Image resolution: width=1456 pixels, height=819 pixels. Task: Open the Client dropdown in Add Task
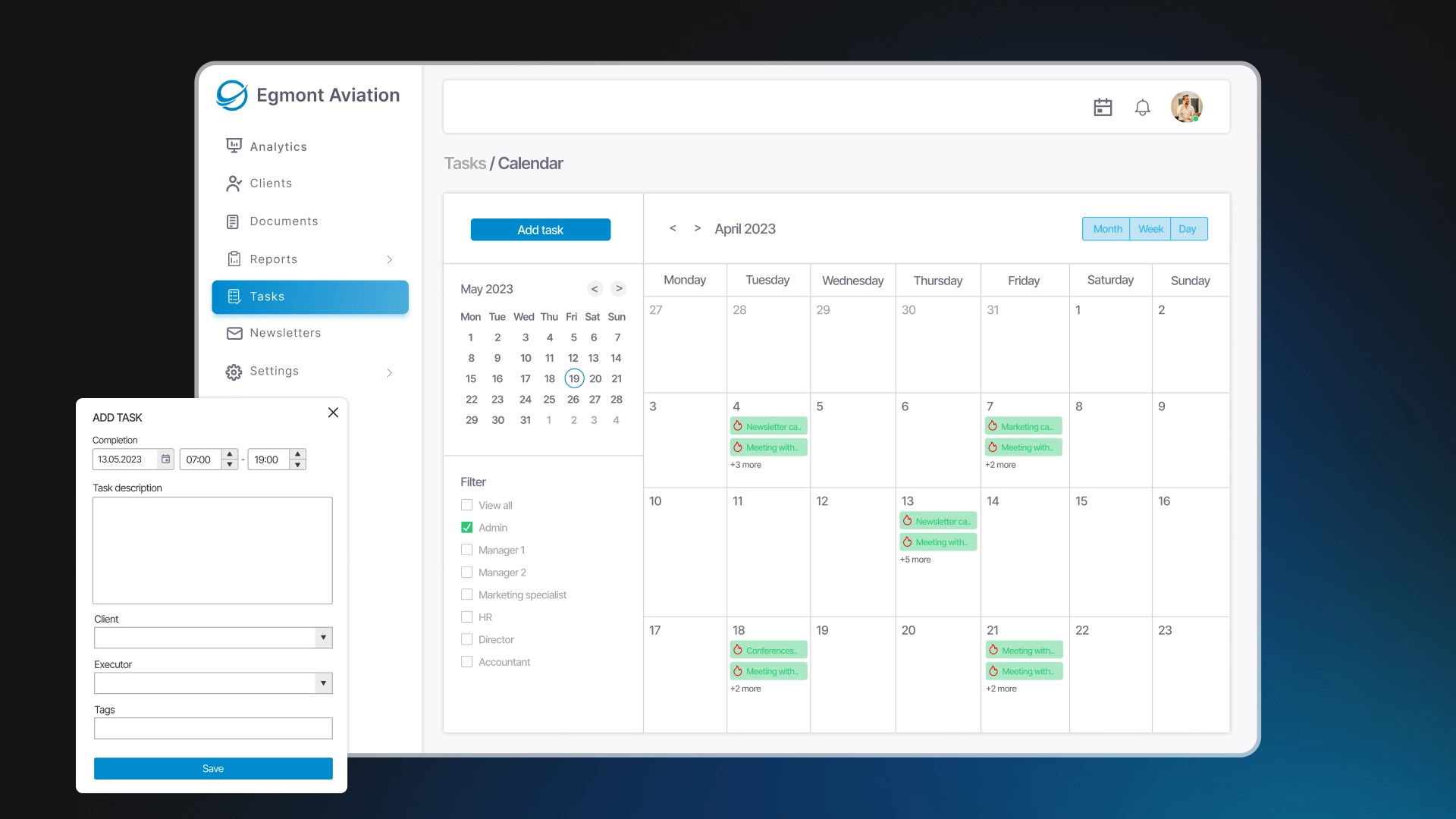pyautogui.click(x=323, y=637)
